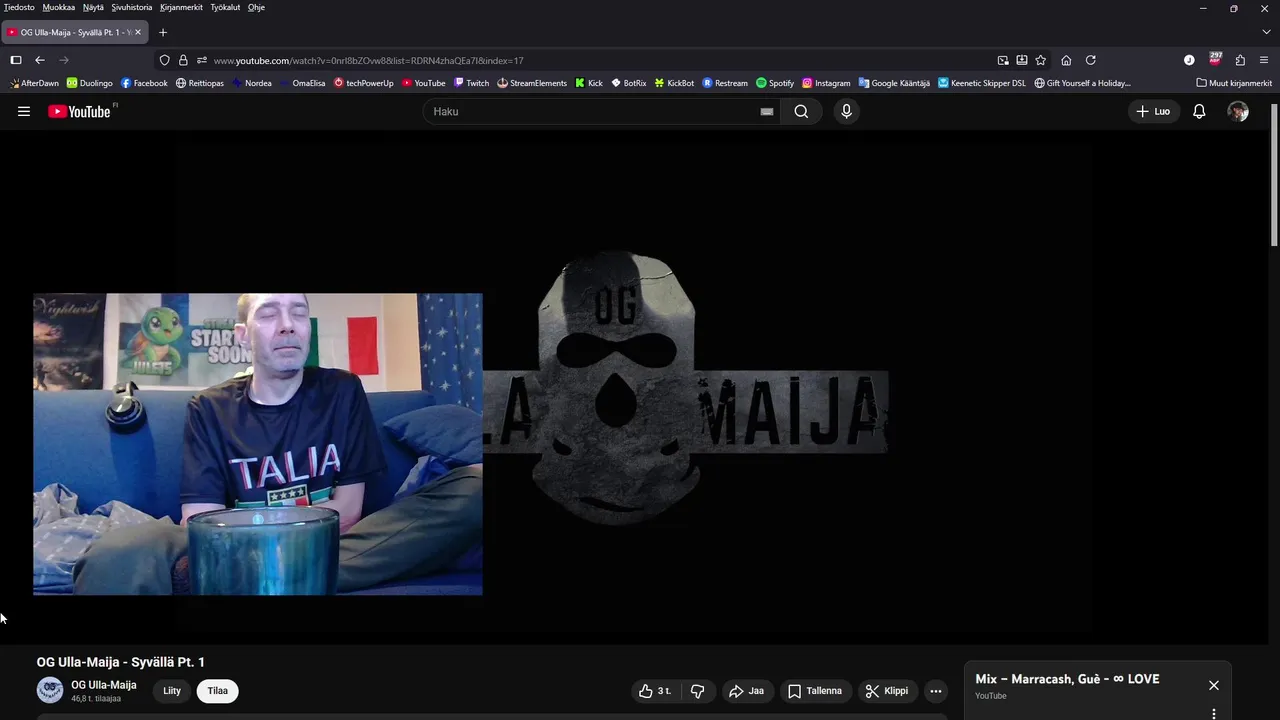
Task: Open the Työkalut menu
Action: [225, 7]
